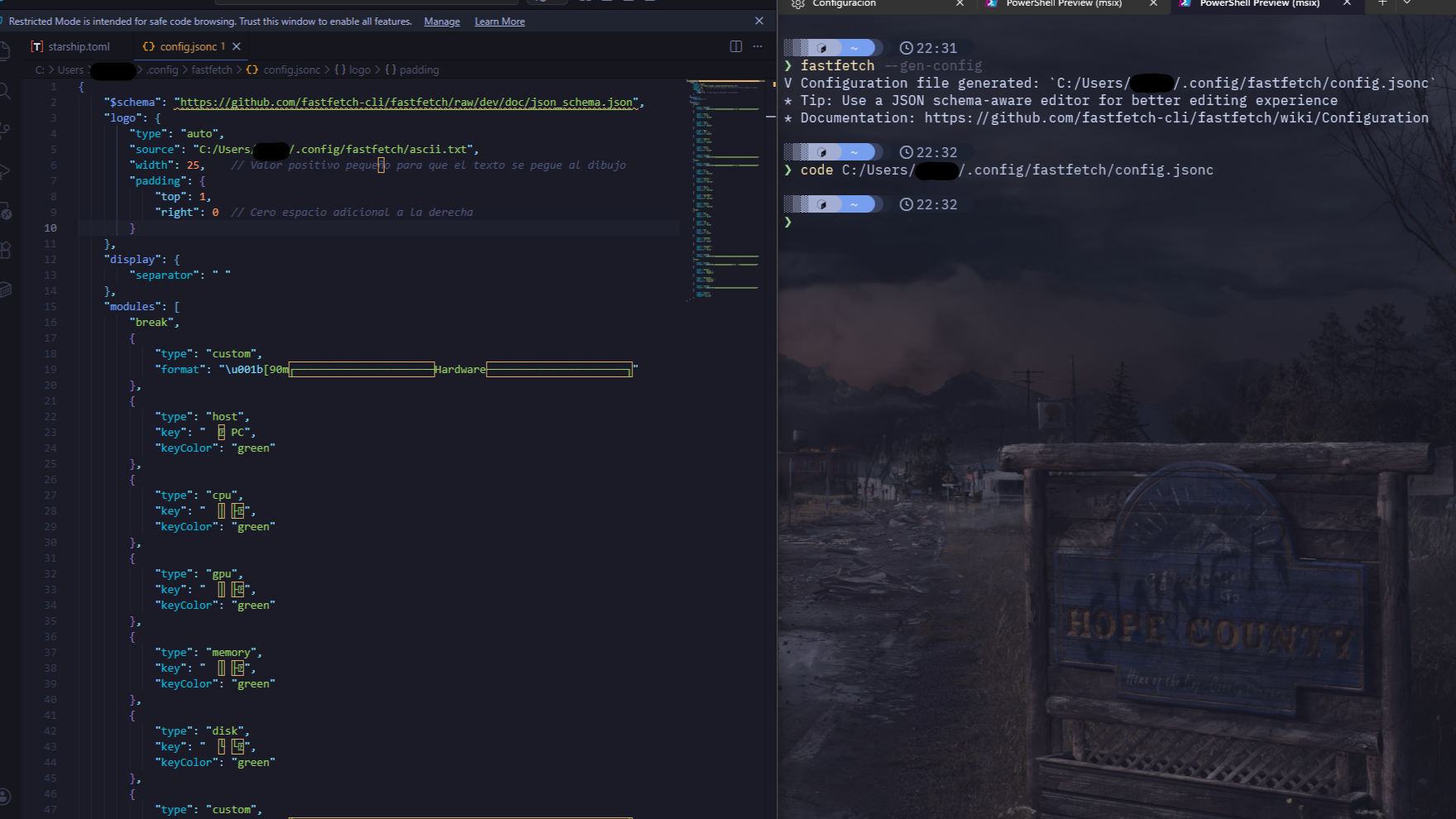Click the split editor icon above the code

[735, 46]
